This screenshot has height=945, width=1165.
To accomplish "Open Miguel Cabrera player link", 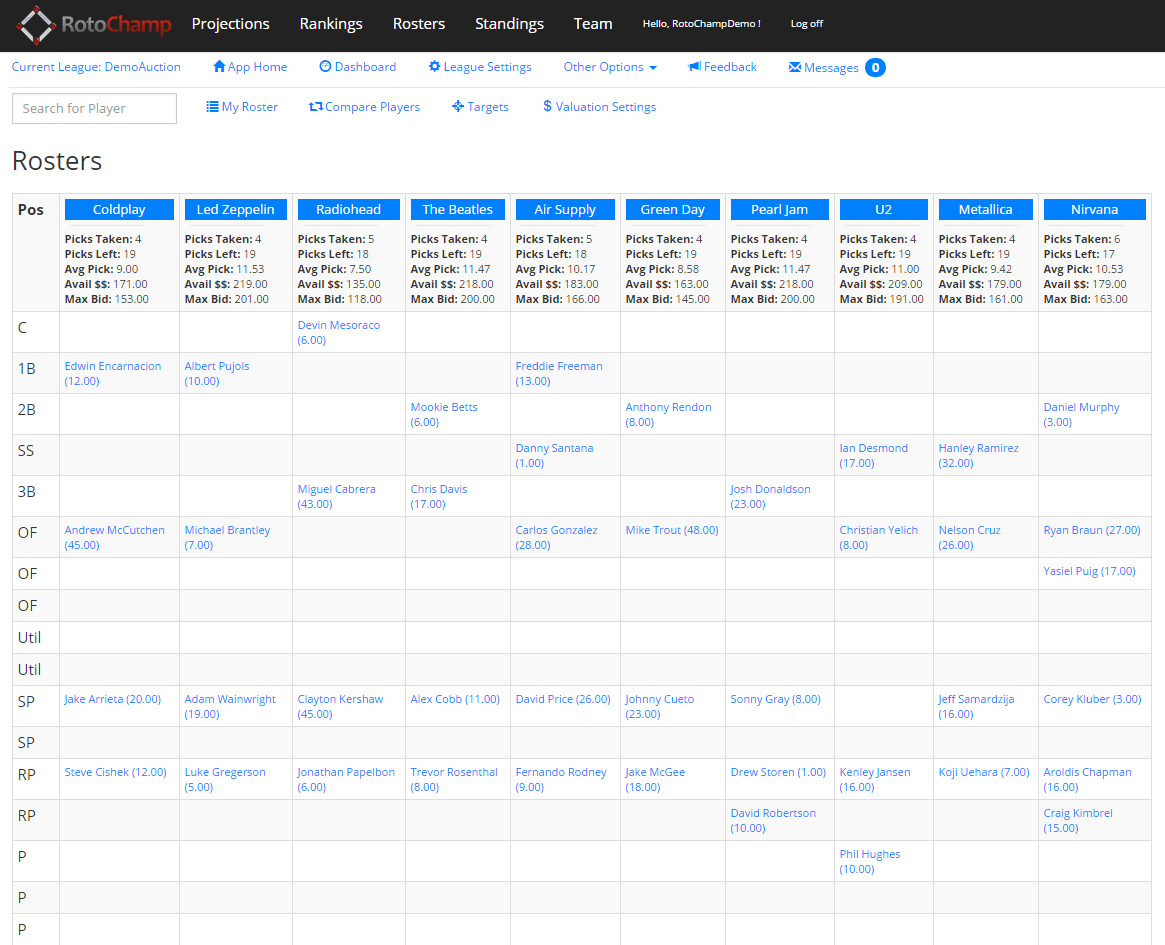I will 337,496.
